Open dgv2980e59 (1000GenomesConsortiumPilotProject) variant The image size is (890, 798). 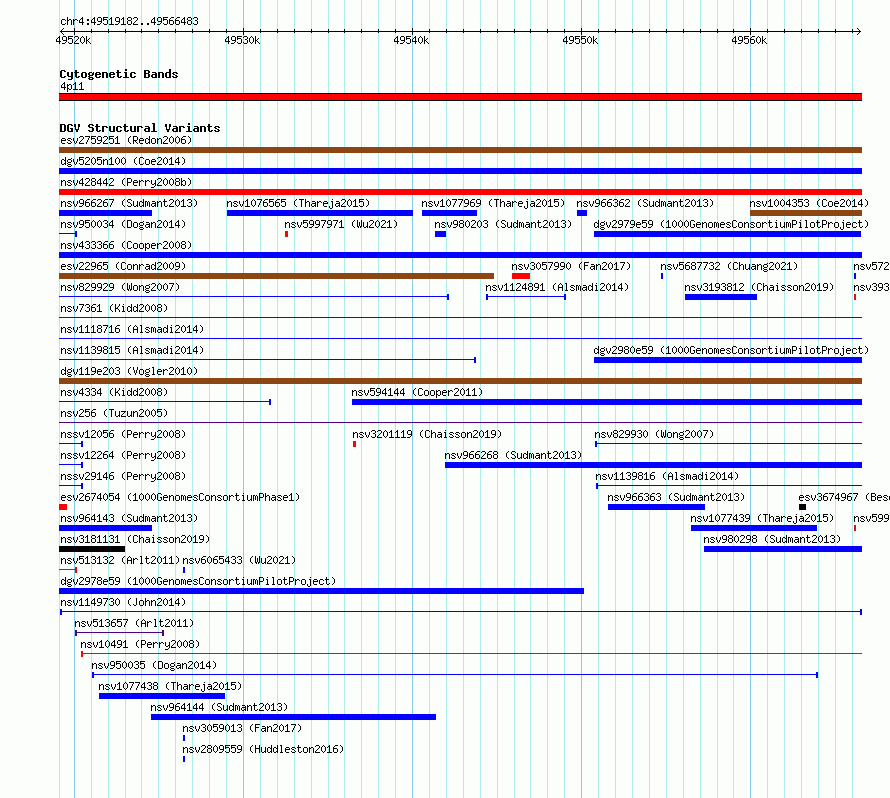point(728,360)
